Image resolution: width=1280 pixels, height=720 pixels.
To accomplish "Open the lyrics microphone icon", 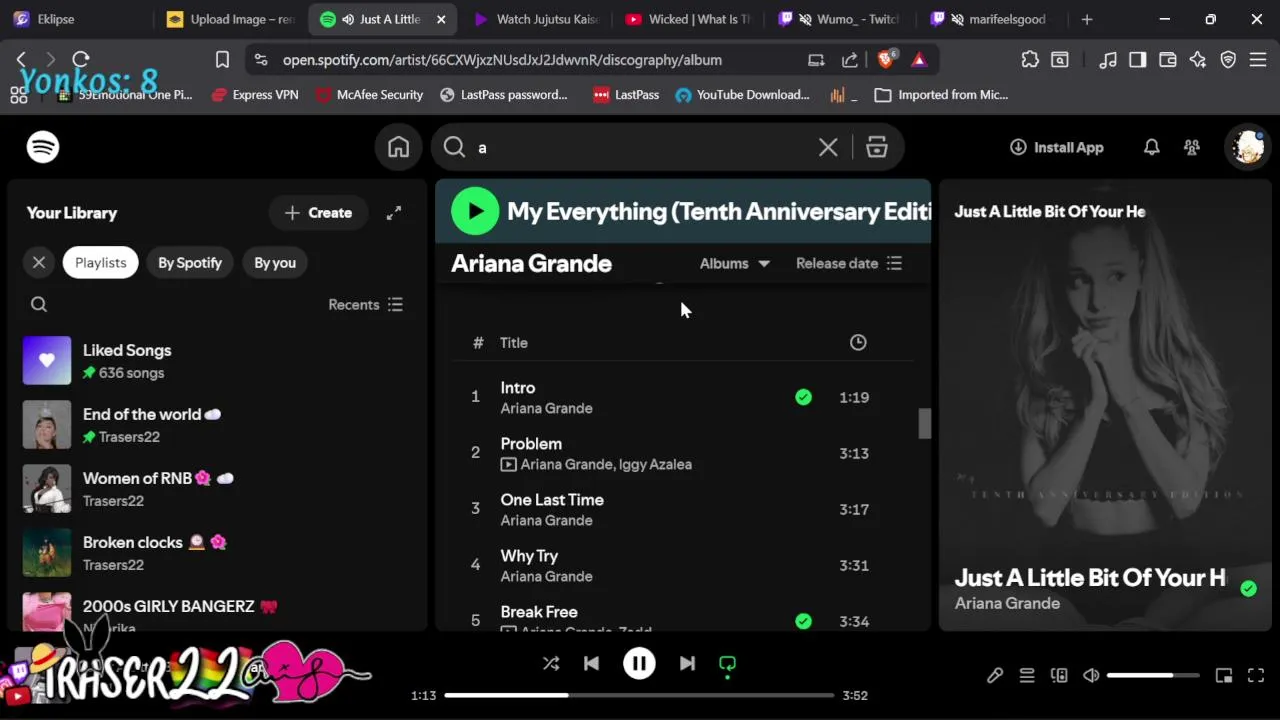I will [x=995, y=676].
